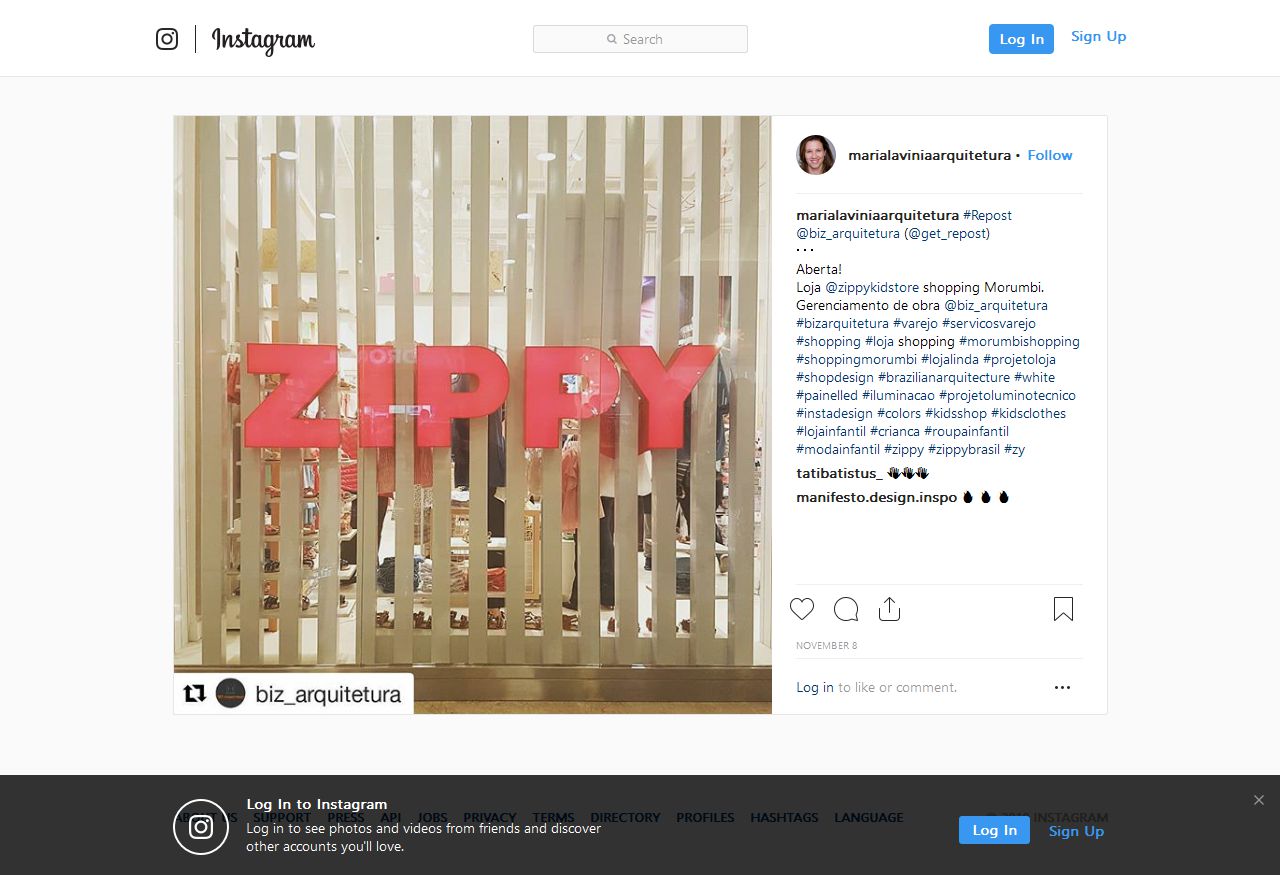The width and height of the screenshot is (1280, 875).
Task: Open the LANGUAGE footer selector
Action: click(869, 817)
